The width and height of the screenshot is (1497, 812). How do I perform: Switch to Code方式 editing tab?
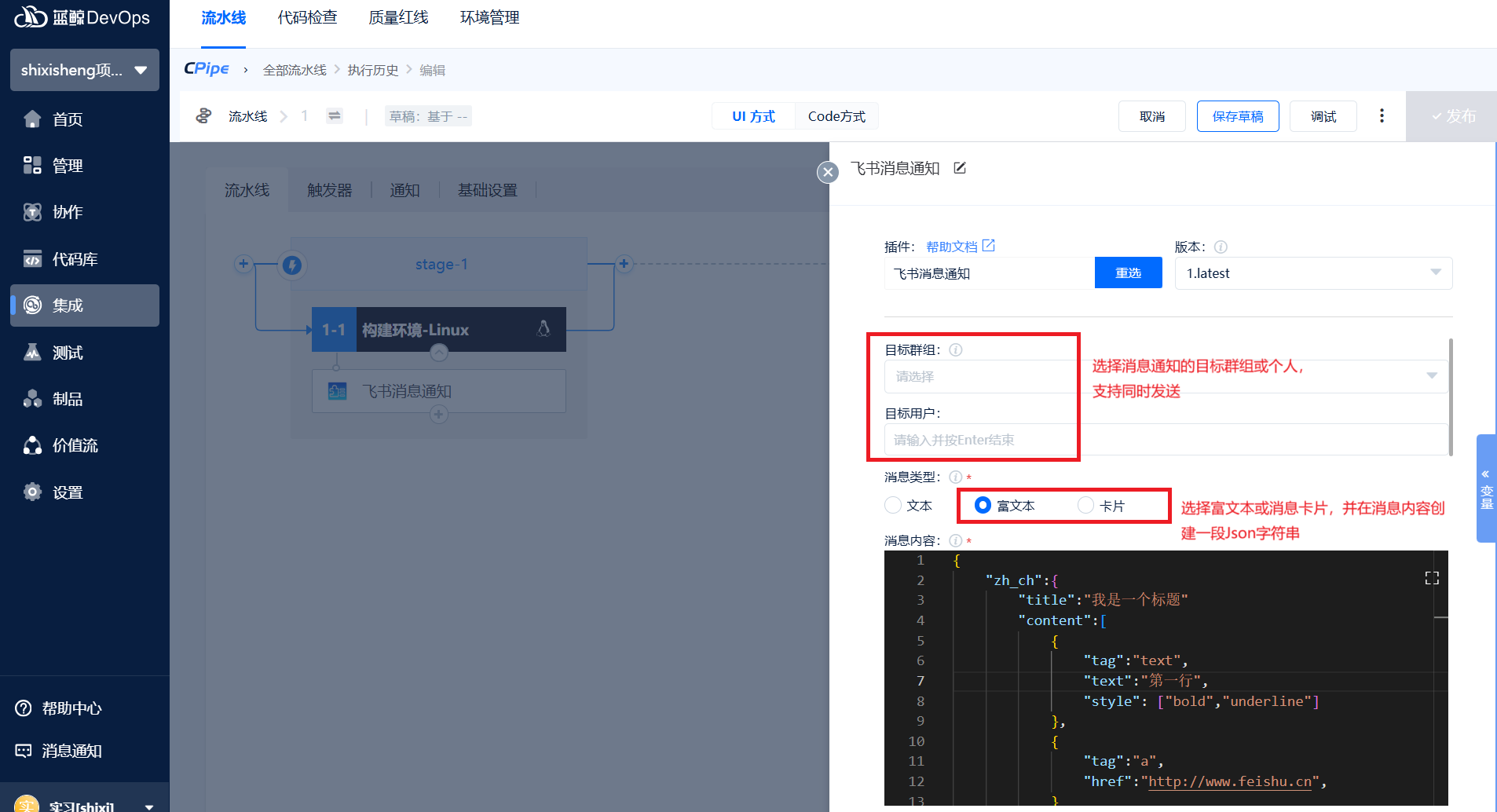pyautogui.click(x=836, y=116)
